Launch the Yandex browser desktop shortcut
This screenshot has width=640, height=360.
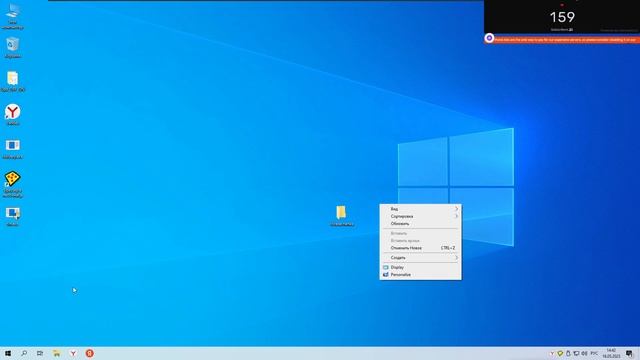(x=13, y=114)
